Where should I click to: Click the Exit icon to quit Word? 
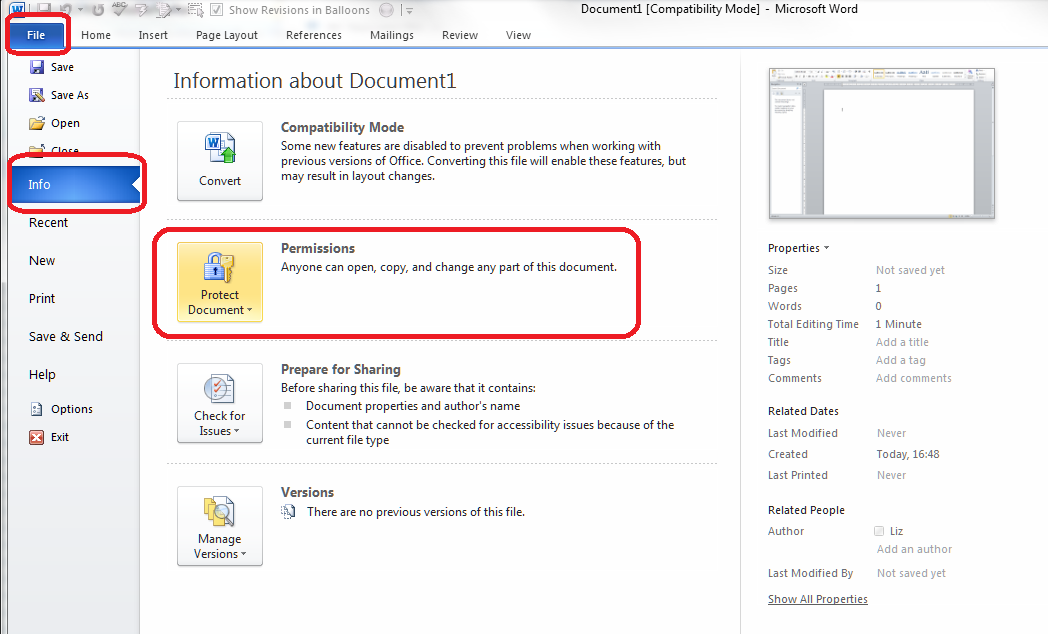[x=37, y=437]
